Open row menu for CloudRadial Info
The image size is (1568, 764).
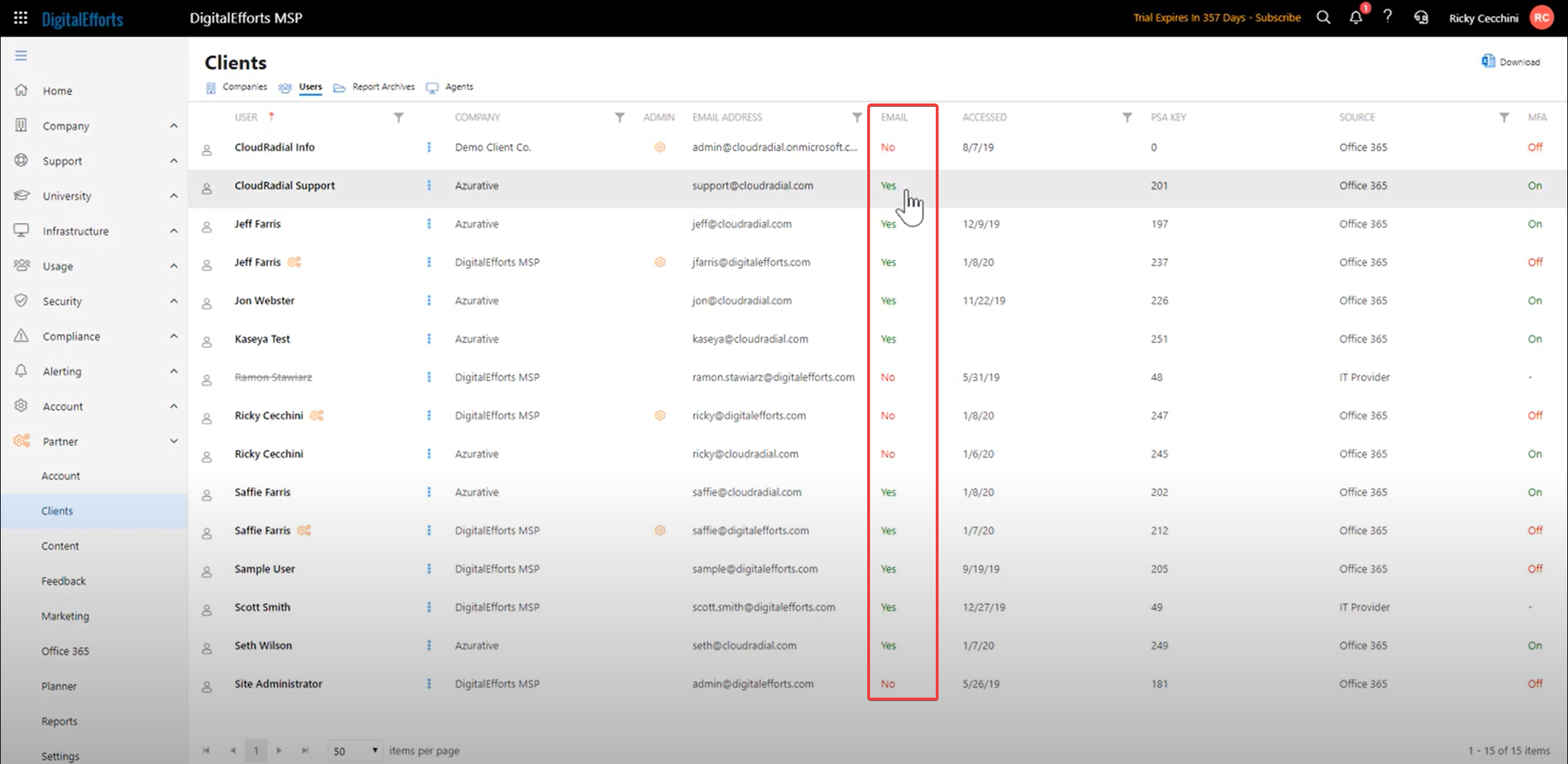coord(429,147)
